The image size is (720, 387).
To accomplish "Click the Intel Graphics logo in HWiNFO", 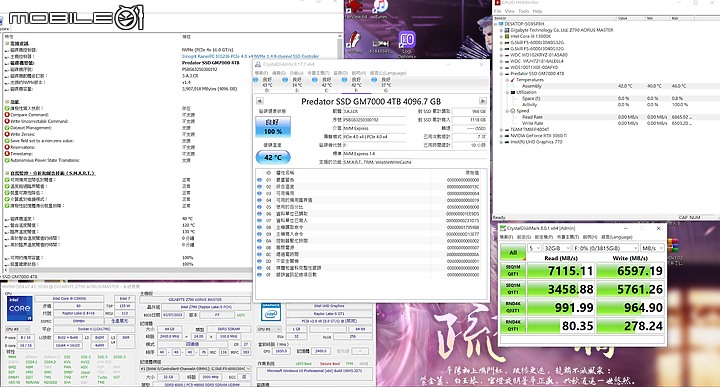I will (271, 311).
